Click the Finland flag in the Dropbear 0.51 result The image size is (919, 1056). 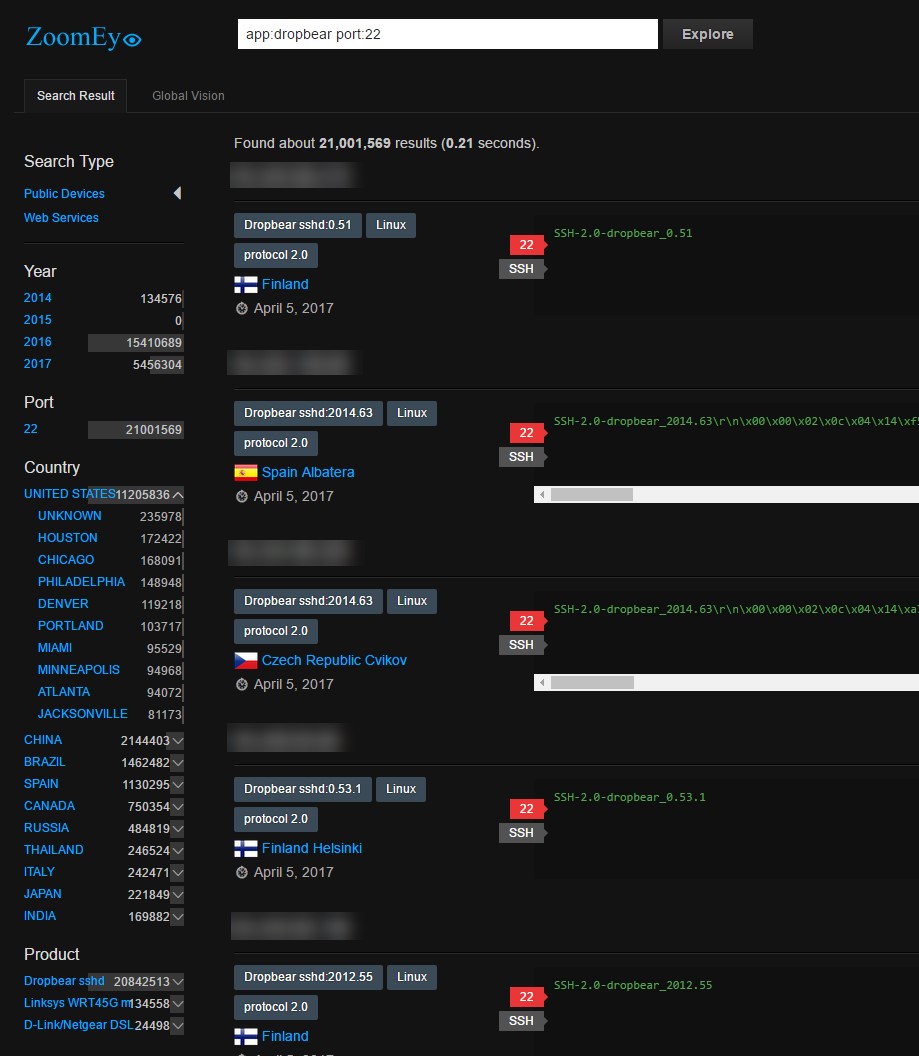click(246, 284)
